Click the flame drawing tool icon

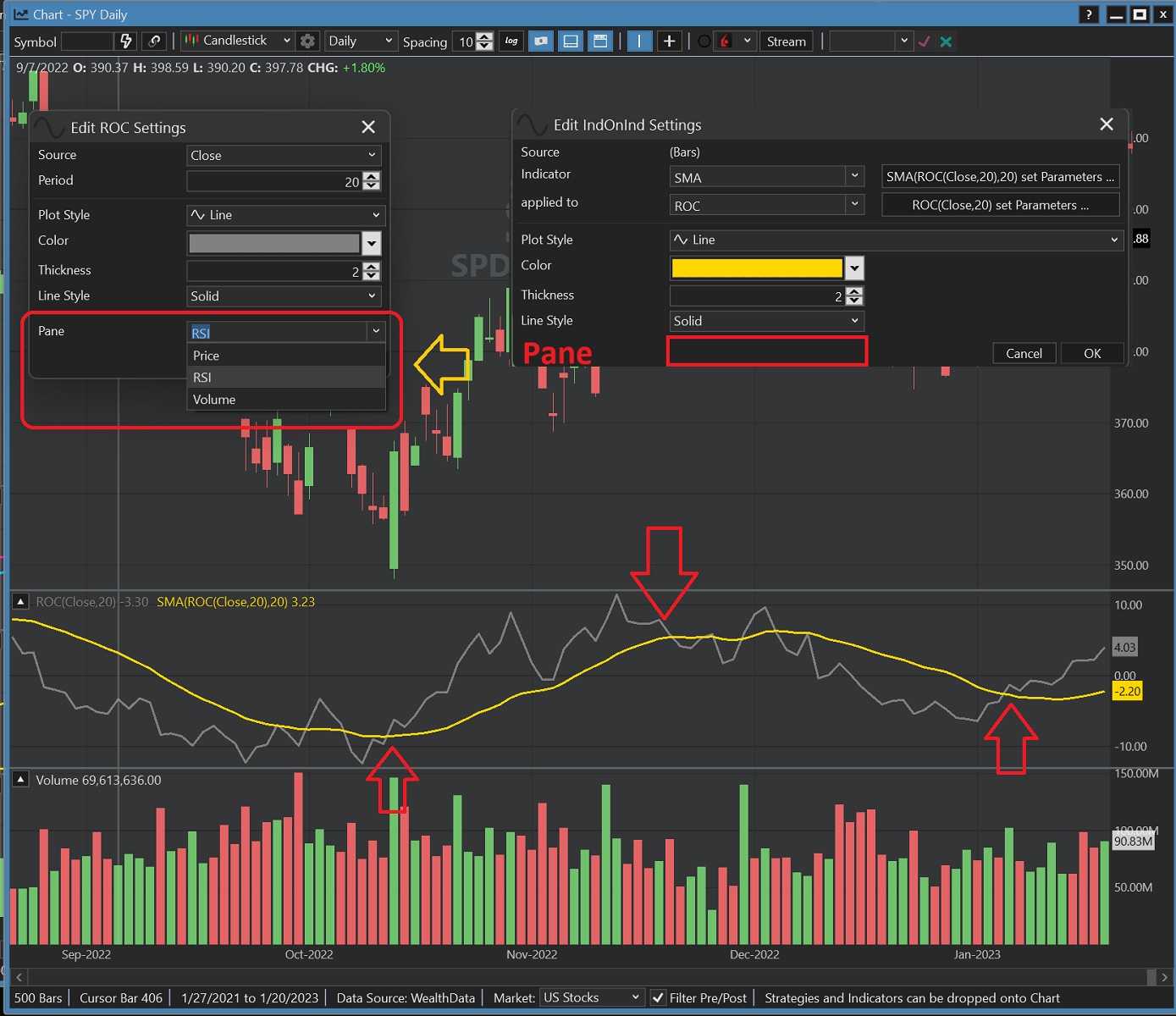[726, 41]
